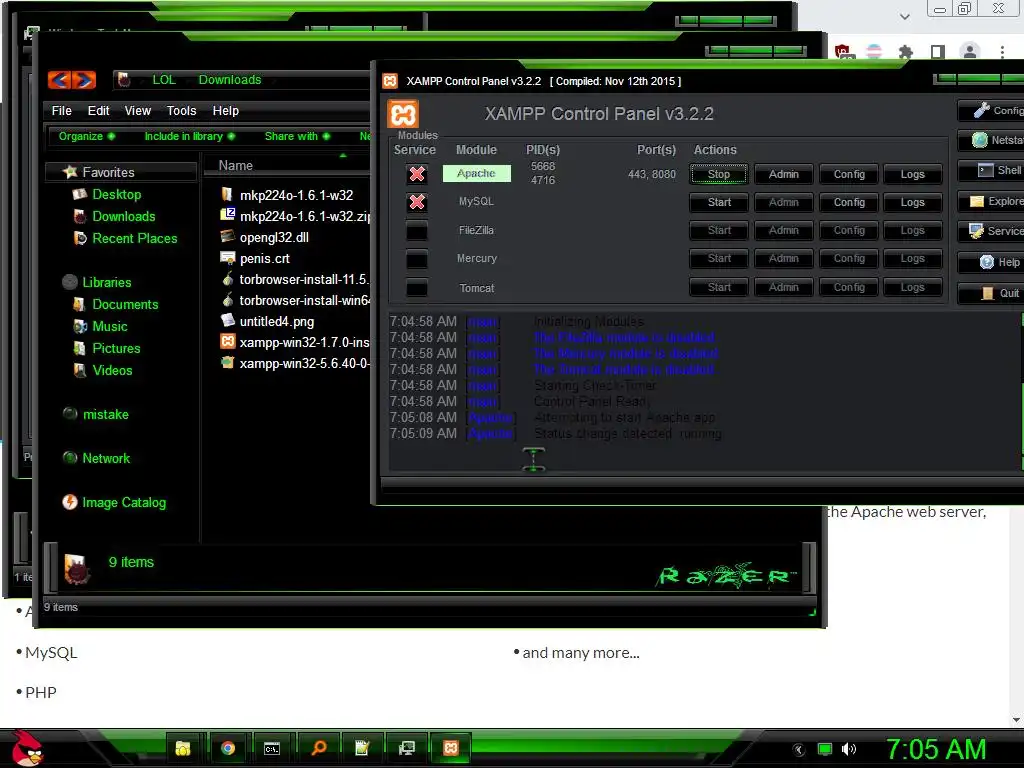Start the MySQL module
Viewport: 1024px width, 768px height.
719,202
